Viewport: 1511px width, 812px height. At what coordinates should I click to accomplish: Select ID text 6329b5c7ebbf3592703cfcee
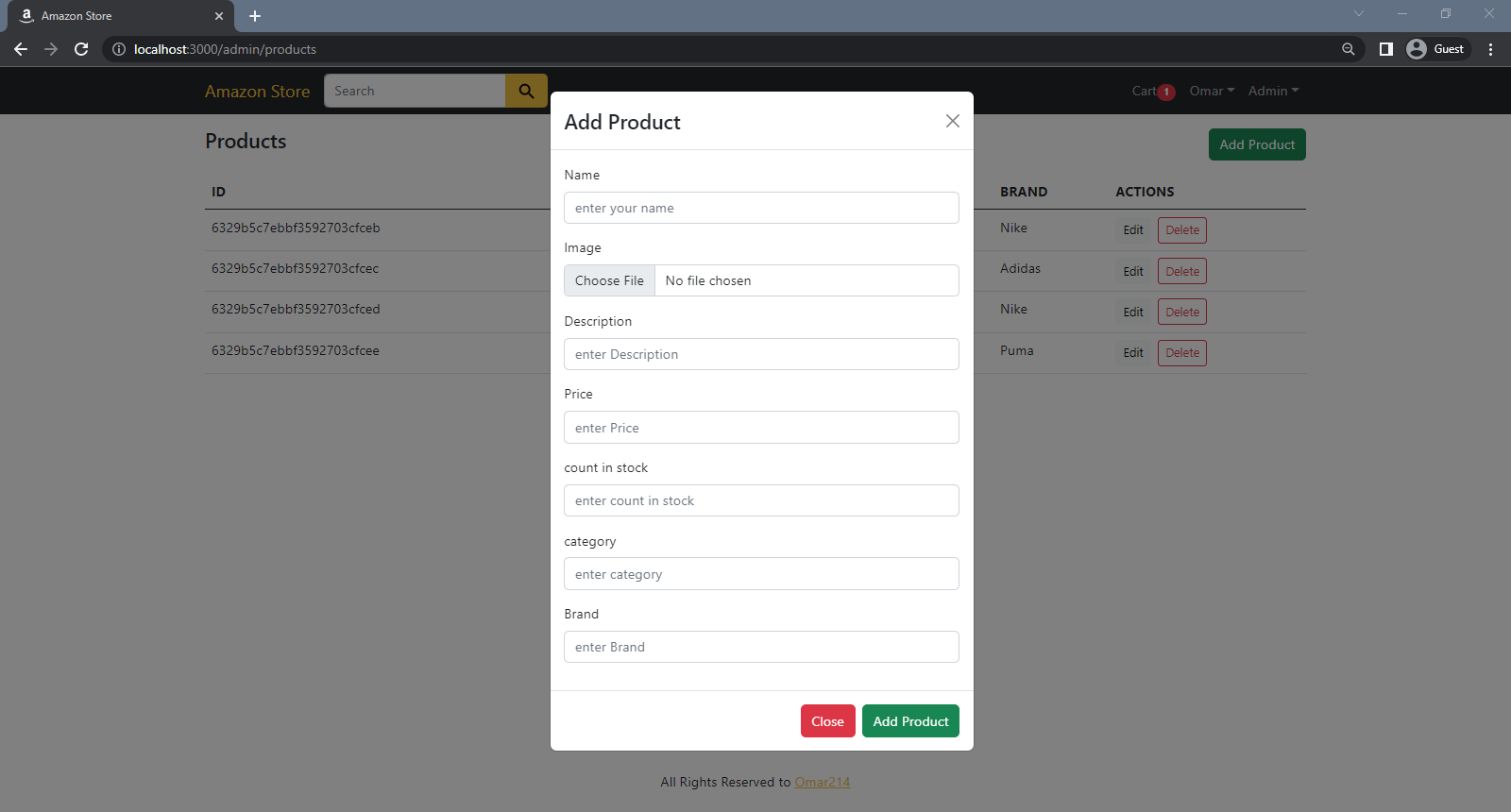[x=295, y=350]
